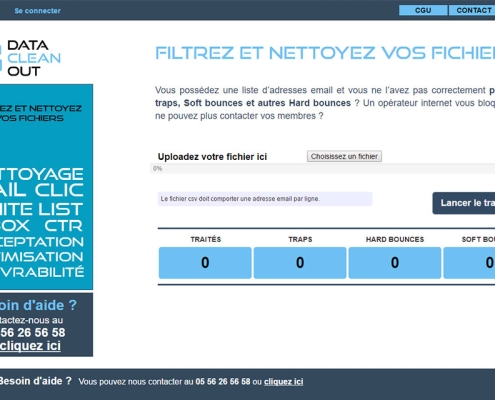Click the blue sidebar banner with Nettoyage text

tap(46, 187)
